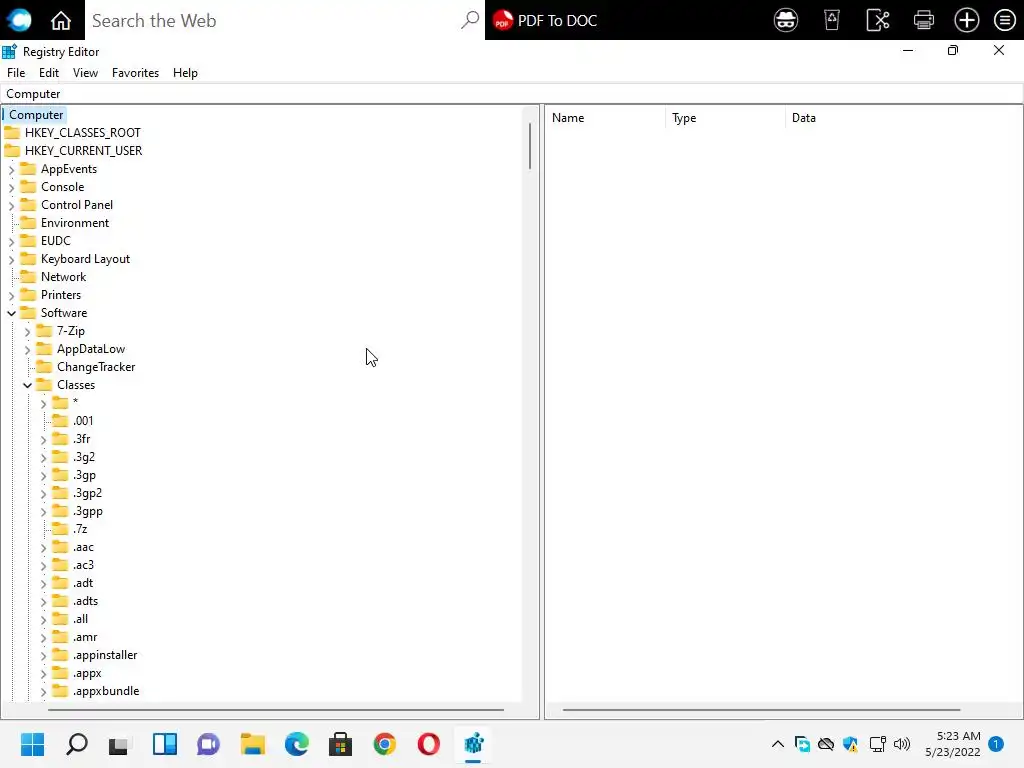Open the hamburger menu icon at top right
The width and height of the screenshot is (1024, 768).
(x=1004, y=20)
